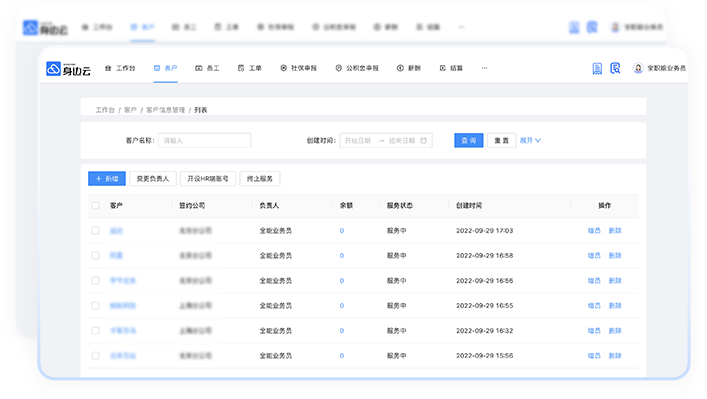This screenshot has width=707, height=399.
Task: Click balance 0 in the 16:55 row
Action: point(342,306)
